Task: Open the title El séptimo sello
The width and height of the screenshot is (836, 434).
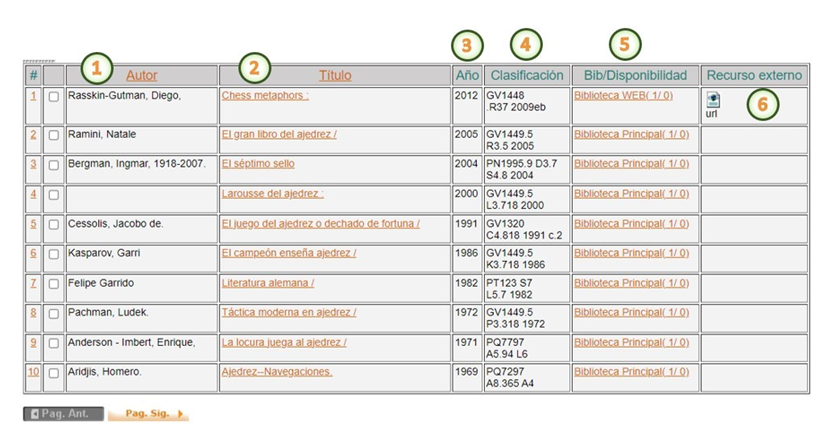Action: 258,164
